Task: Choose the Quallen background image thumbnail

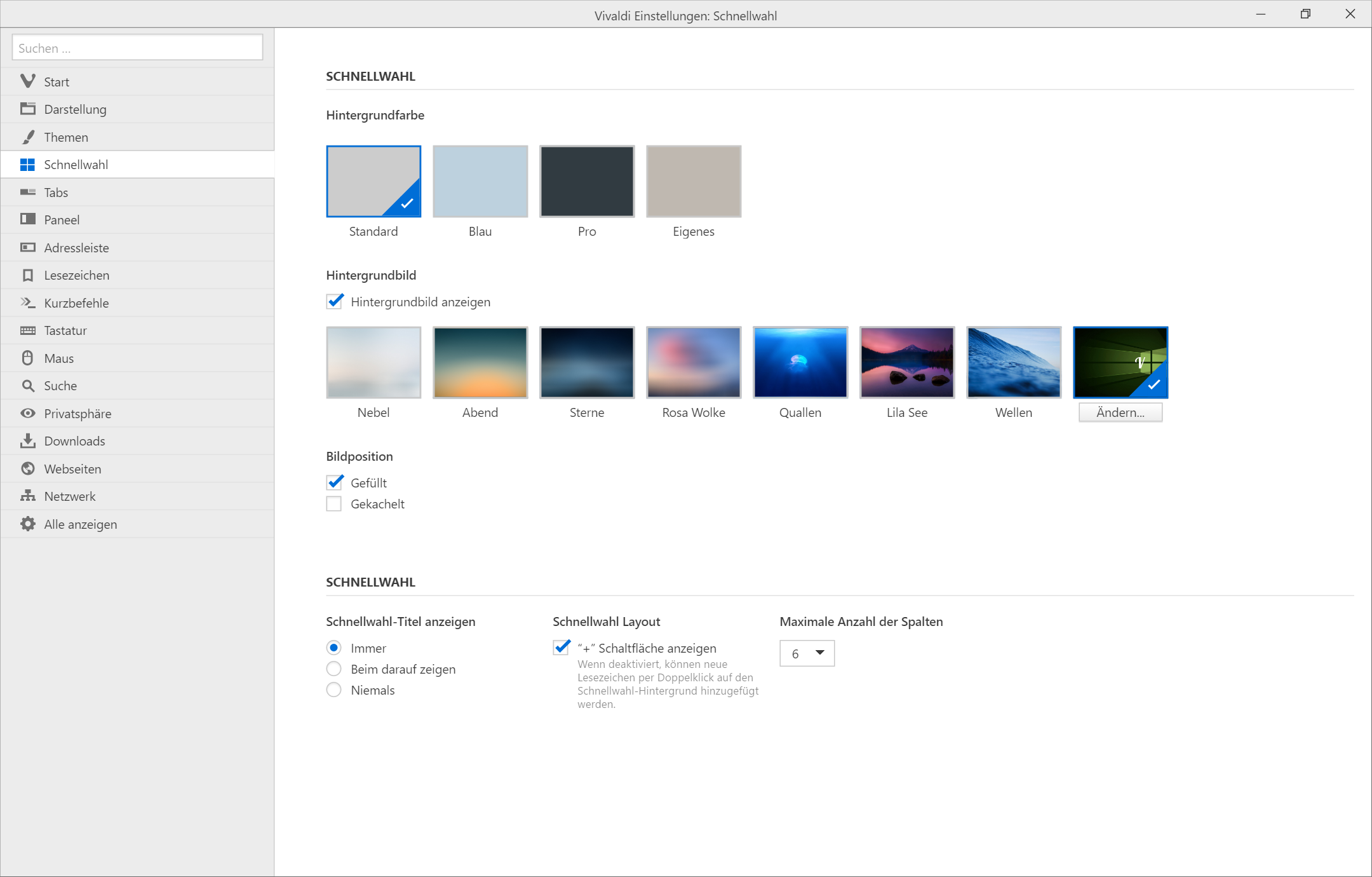Action: [x=800, y=363]
